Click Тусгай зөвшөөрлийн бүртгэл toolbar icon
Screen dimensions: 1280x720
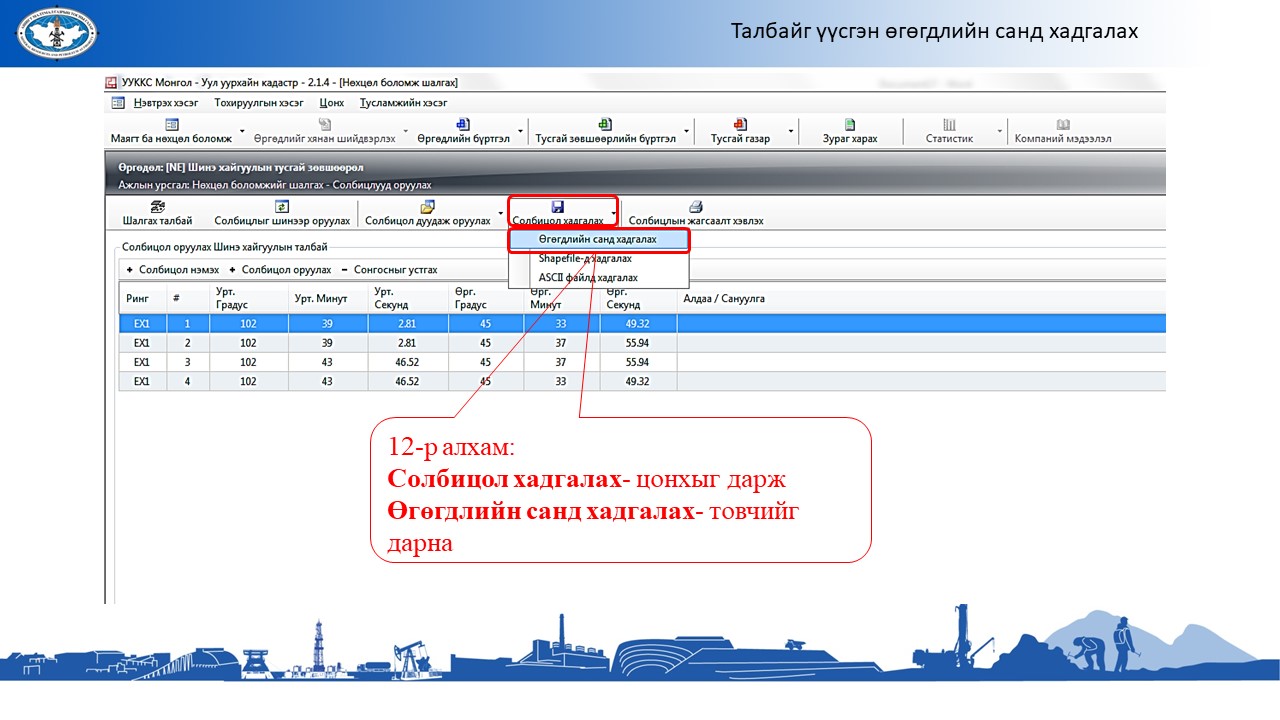point(605,125)
